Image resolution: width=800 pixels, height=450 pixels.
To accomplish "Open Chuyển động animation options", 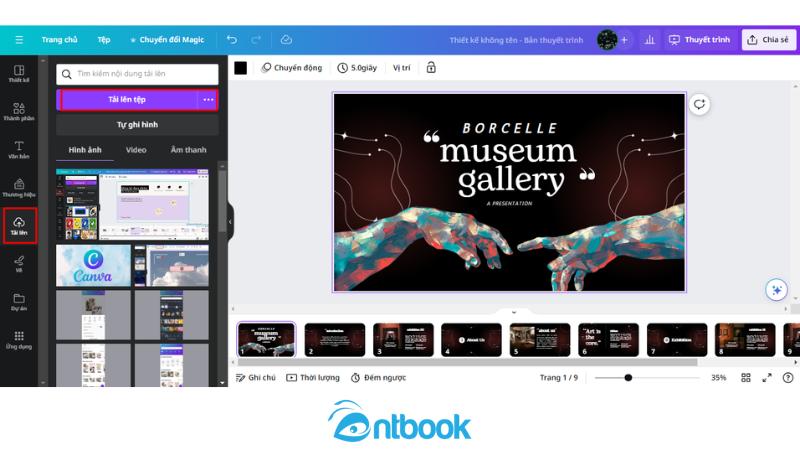I will (x=292, y=68).
